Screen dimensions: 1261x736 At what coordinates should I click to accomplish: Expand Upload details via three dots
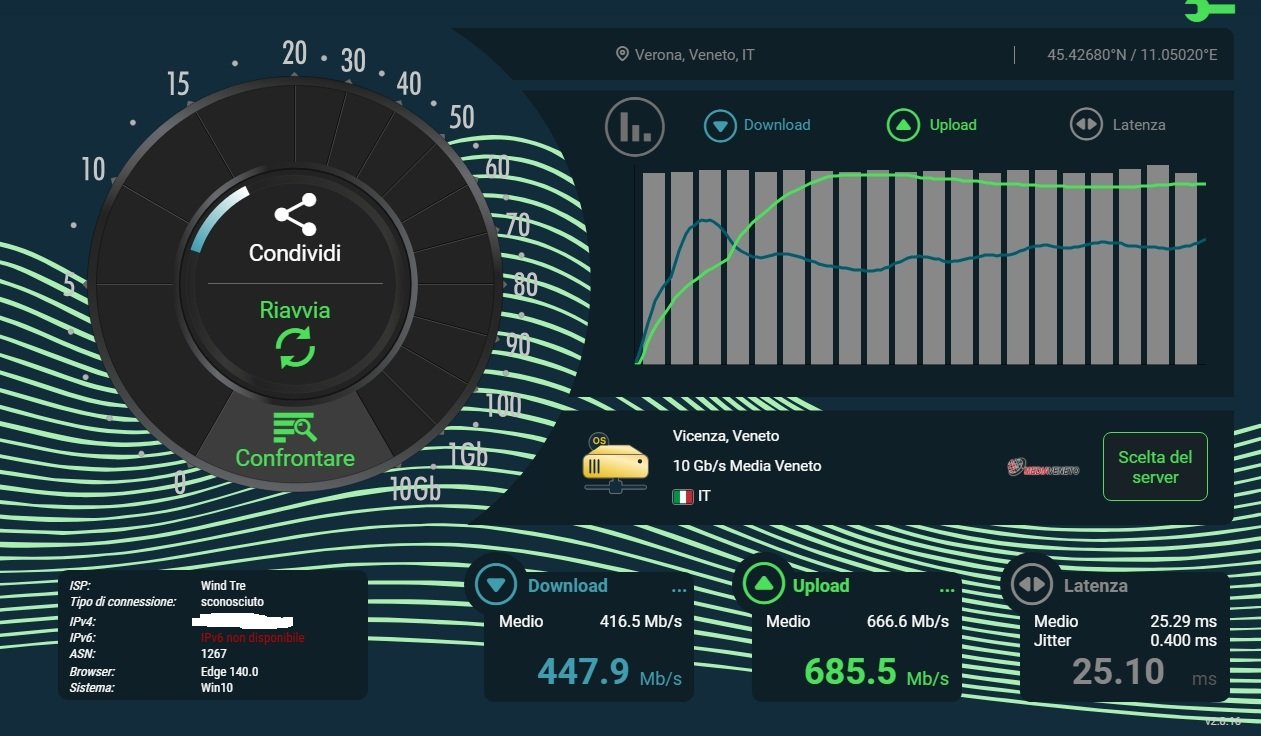[x=947, y=589]
